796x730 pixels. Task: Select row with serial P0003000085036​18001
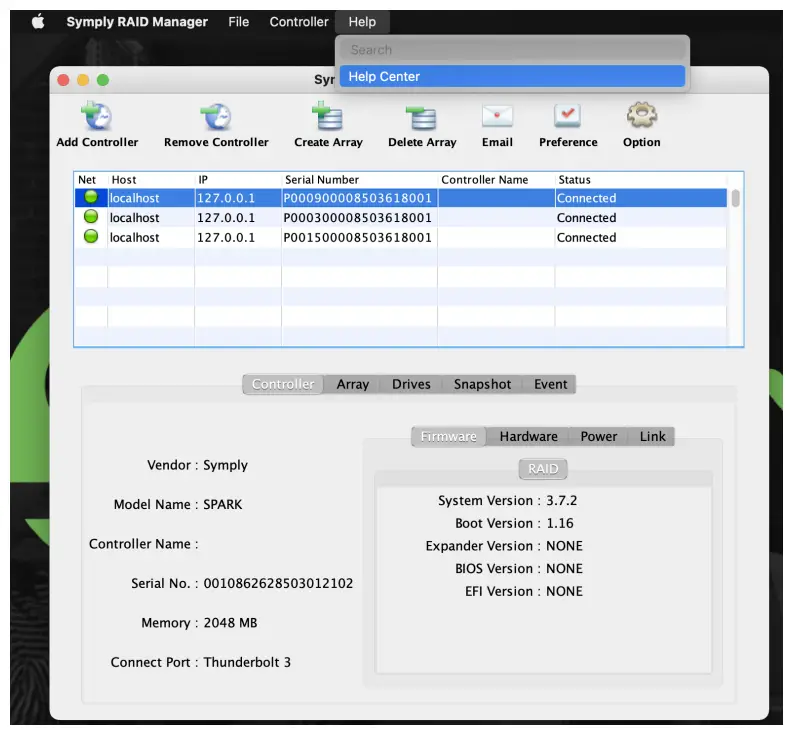pos(401,218)
